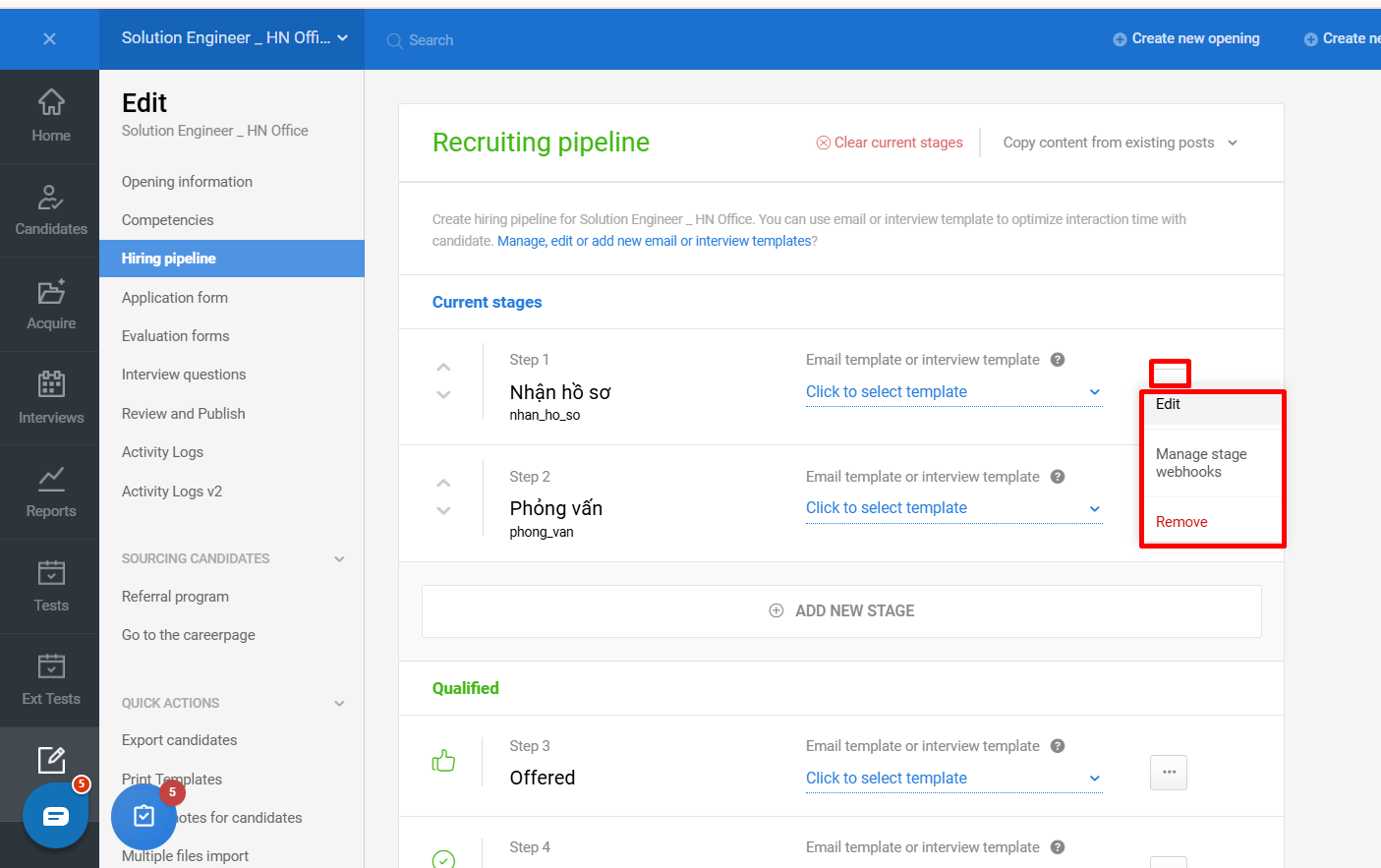
Task: Open Interview questions section
Action: point(184,375)
